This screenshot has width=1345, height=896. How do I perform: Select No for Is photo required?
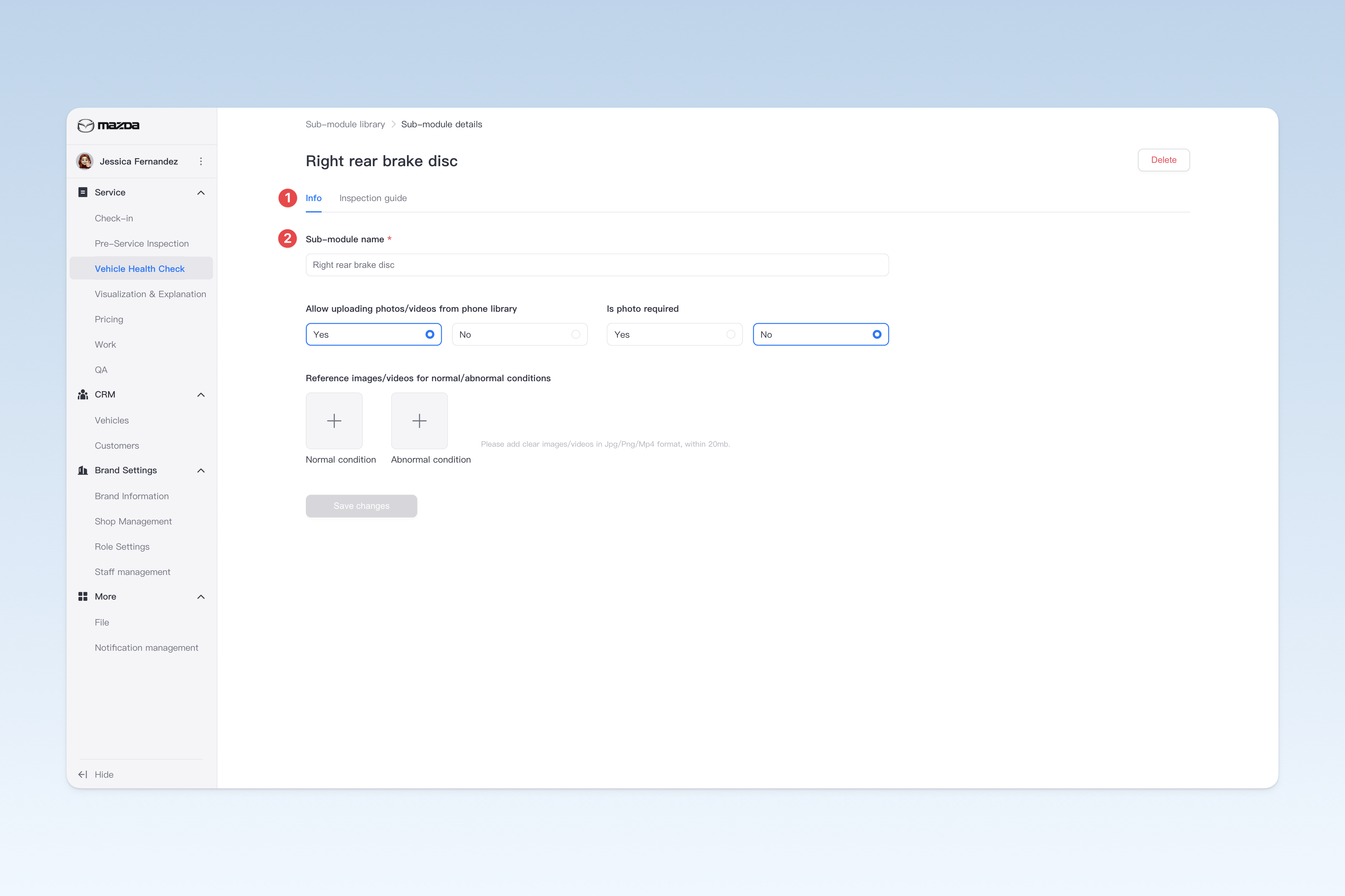point(821,335)
